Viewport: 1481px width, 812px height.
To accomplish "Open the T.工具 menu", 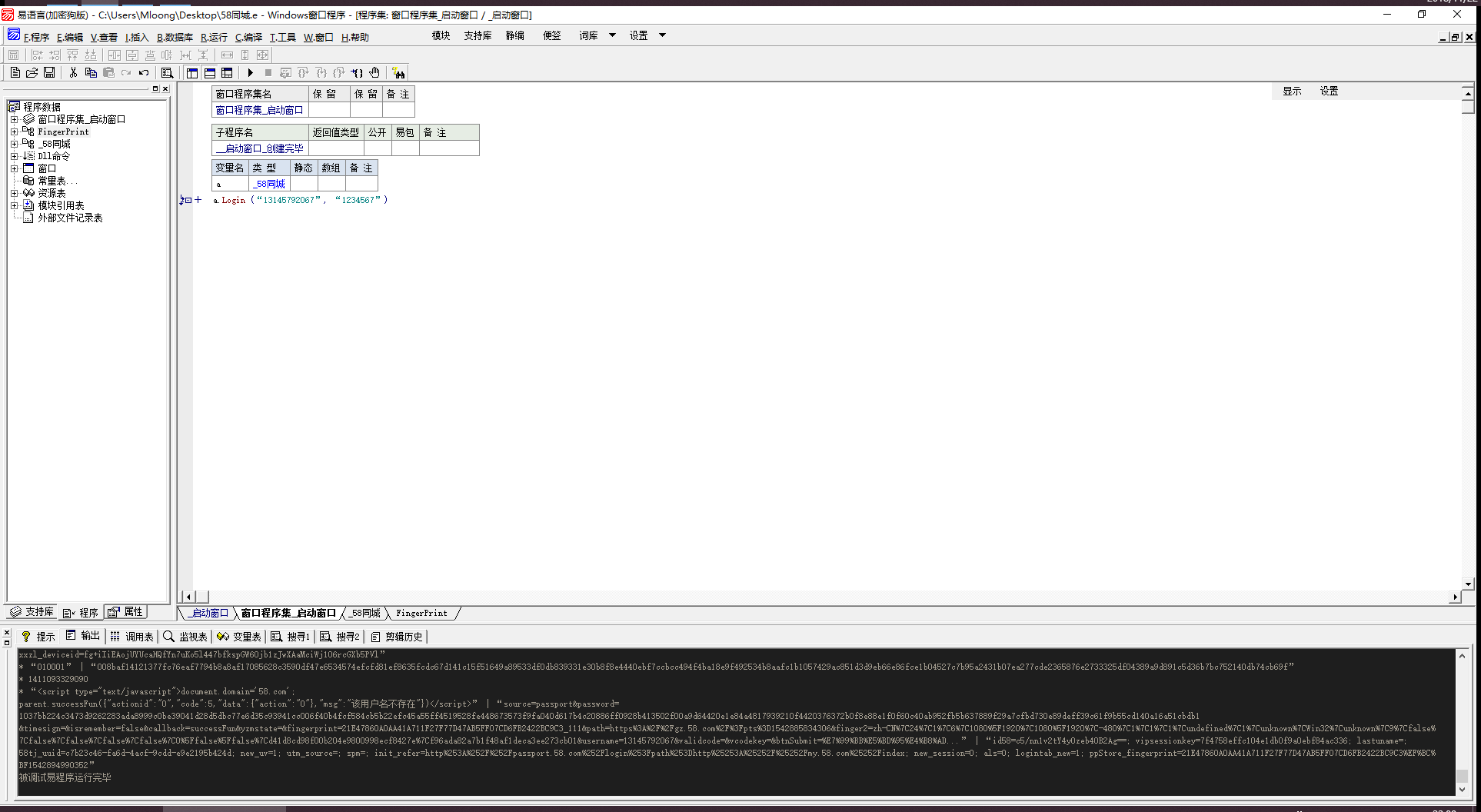I will (x=282, y=37).
